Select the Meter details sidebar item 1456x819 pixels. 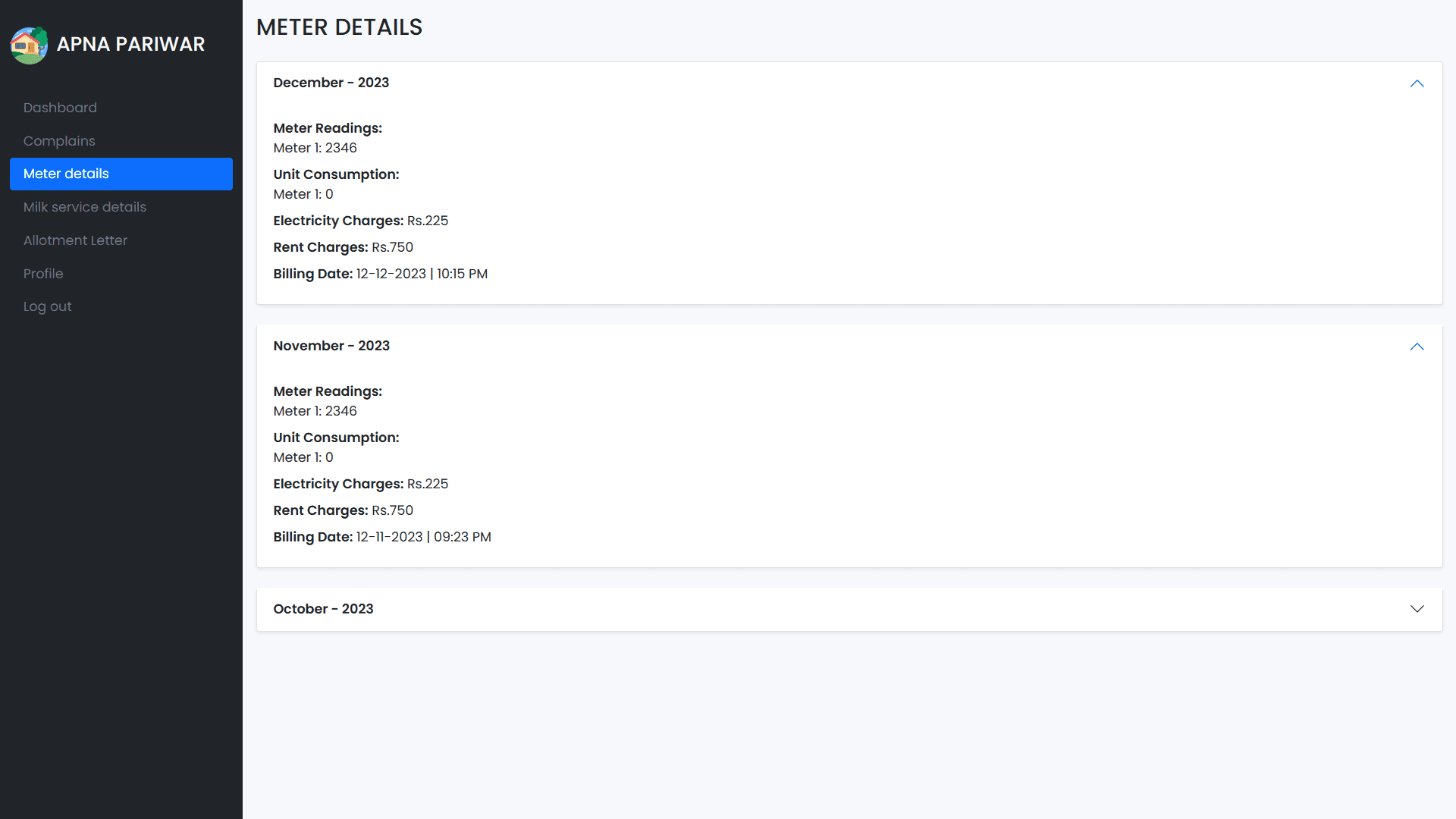[x=65, y=174]
